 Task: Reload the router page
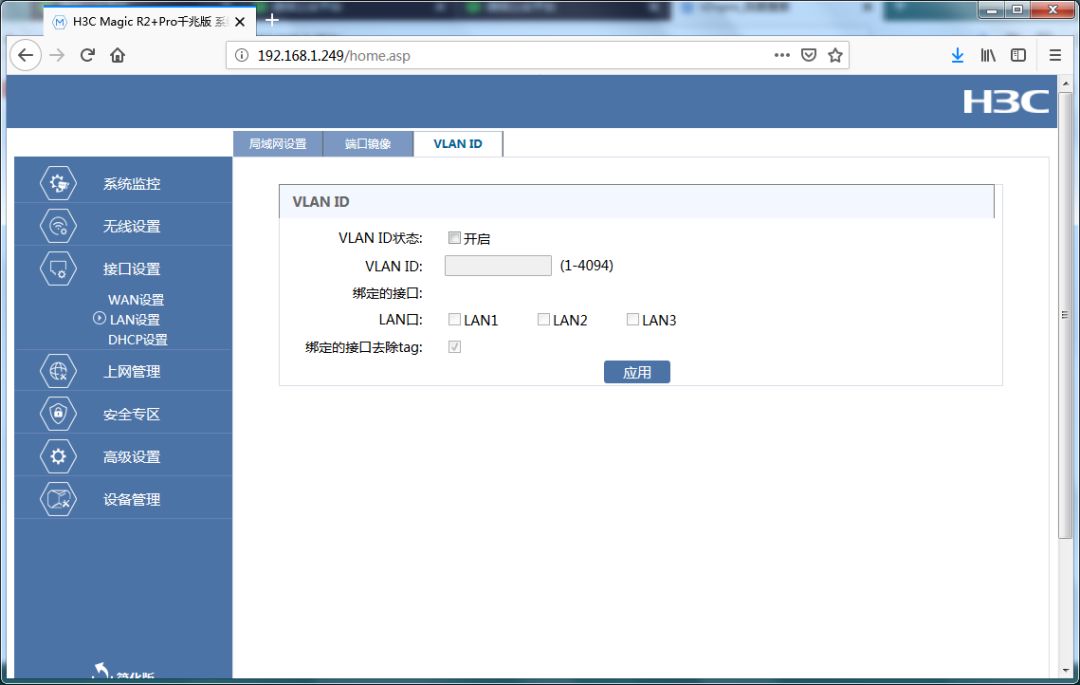point(87,55)
